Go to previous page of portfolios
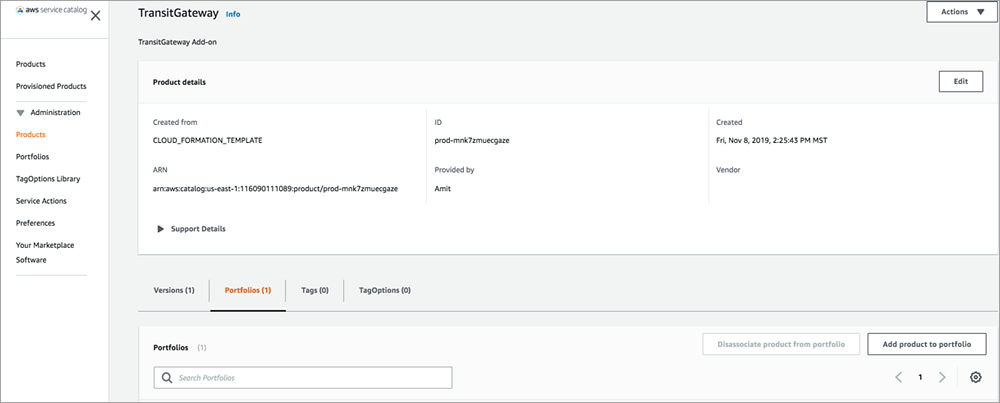The width and height of the screenshot is (1000, 403). point(899,377)
